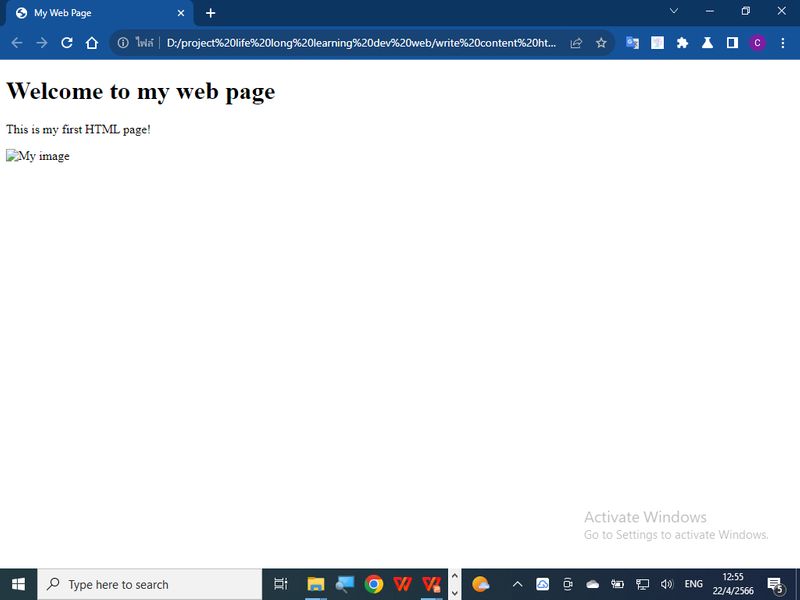
Task: Open a new browser tab
Action: tap(210, 13)
